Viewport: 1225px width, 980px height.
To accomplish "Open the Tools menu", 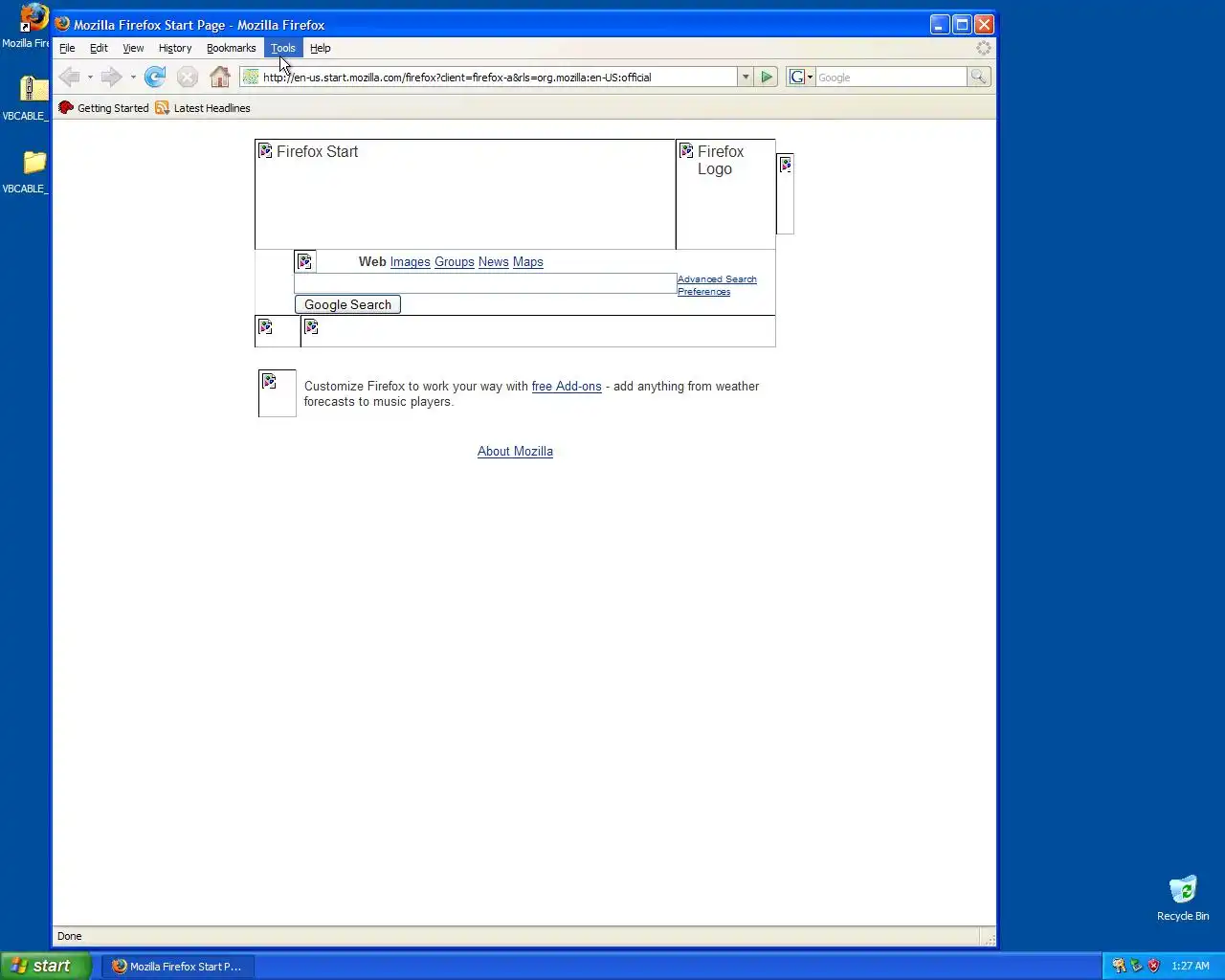I will coord(283,48).
